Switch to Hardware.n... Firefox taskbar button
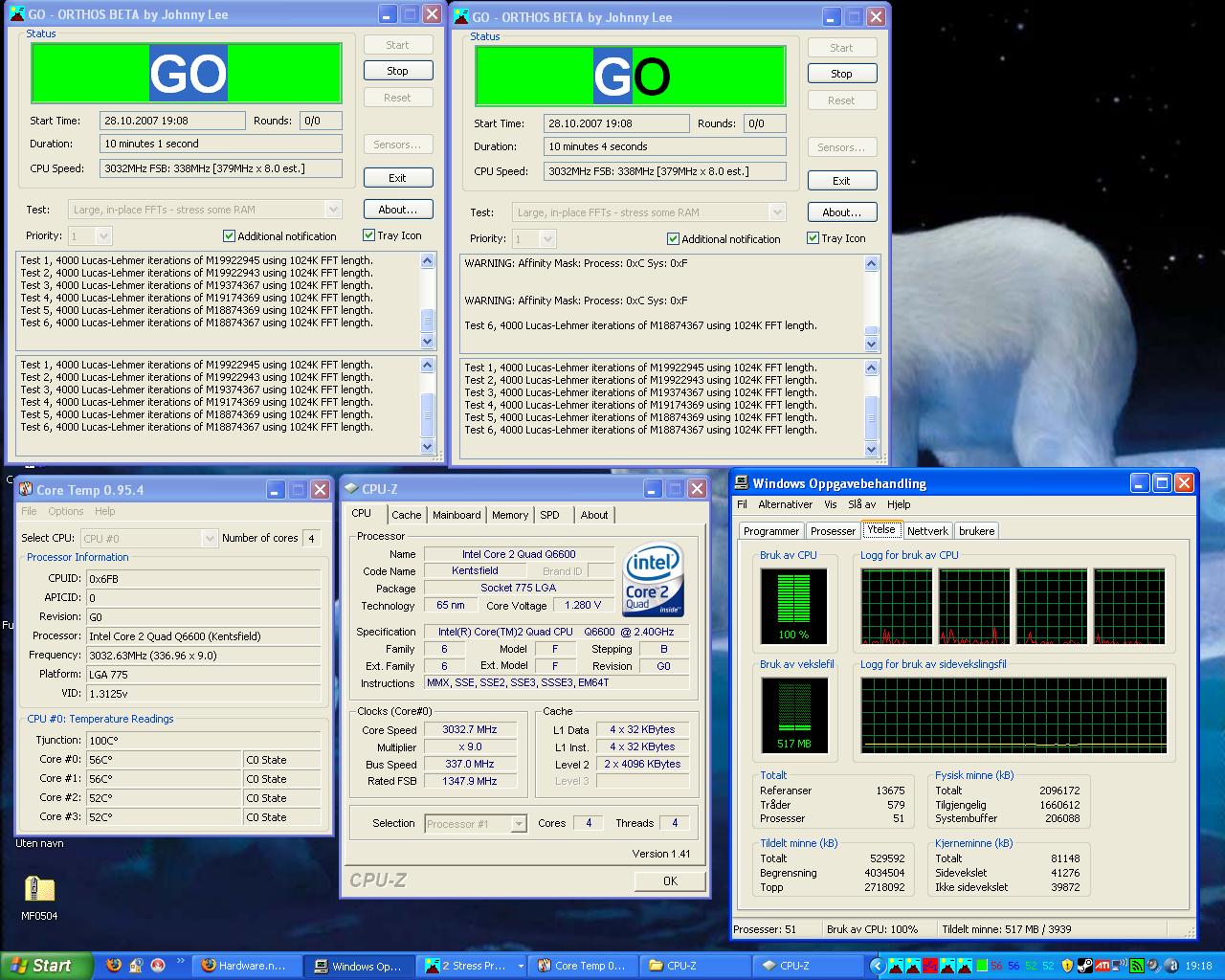The image size is (1225, 980). click(248, 966)
